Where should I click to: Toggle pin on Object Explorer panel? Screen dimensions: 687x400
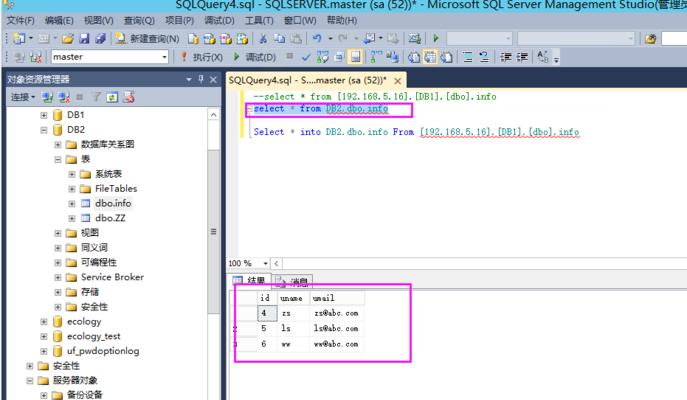point(201,79)
